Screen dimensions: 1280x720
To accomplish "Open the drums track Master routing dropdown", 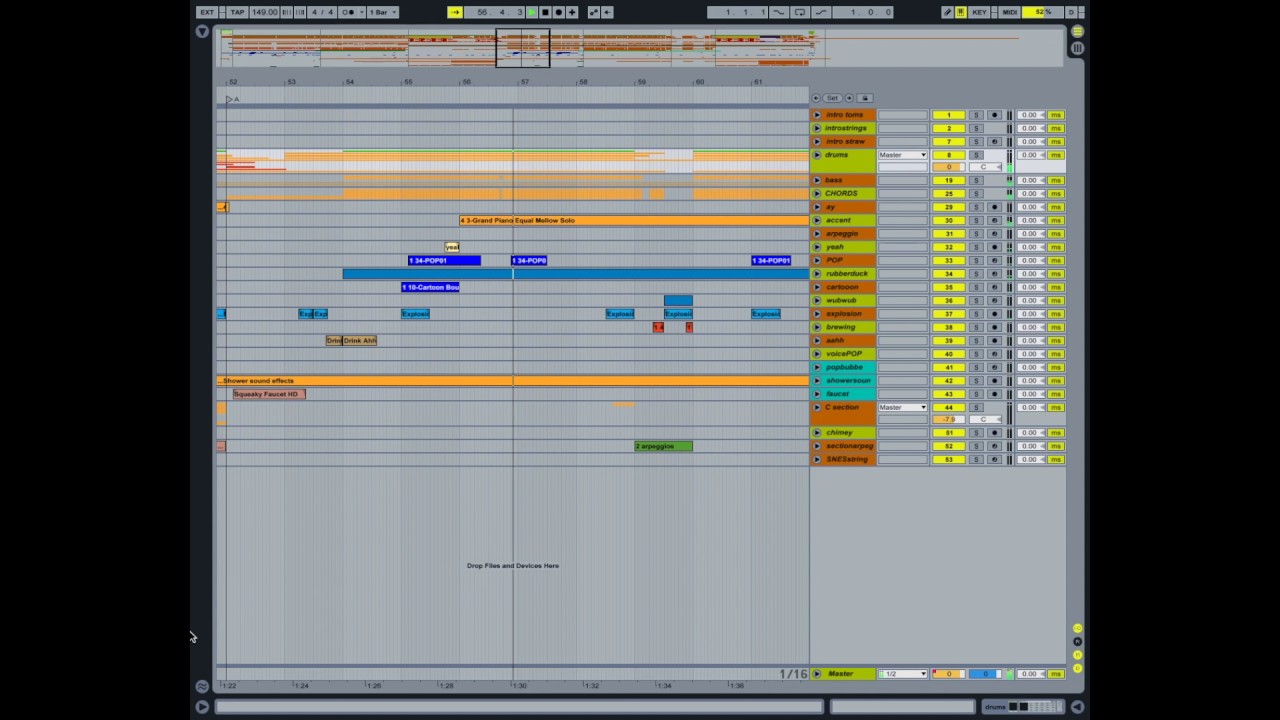I will point(903,155).
